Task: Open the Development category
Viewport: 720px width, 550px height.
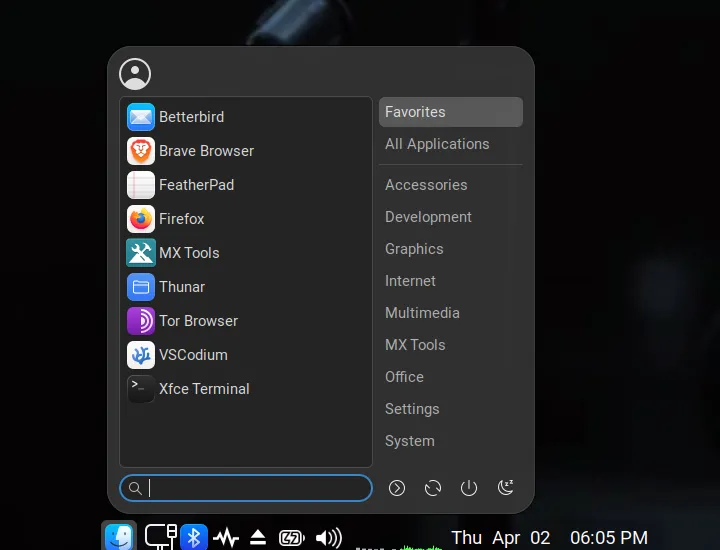Action: click(x=451, y=217)
